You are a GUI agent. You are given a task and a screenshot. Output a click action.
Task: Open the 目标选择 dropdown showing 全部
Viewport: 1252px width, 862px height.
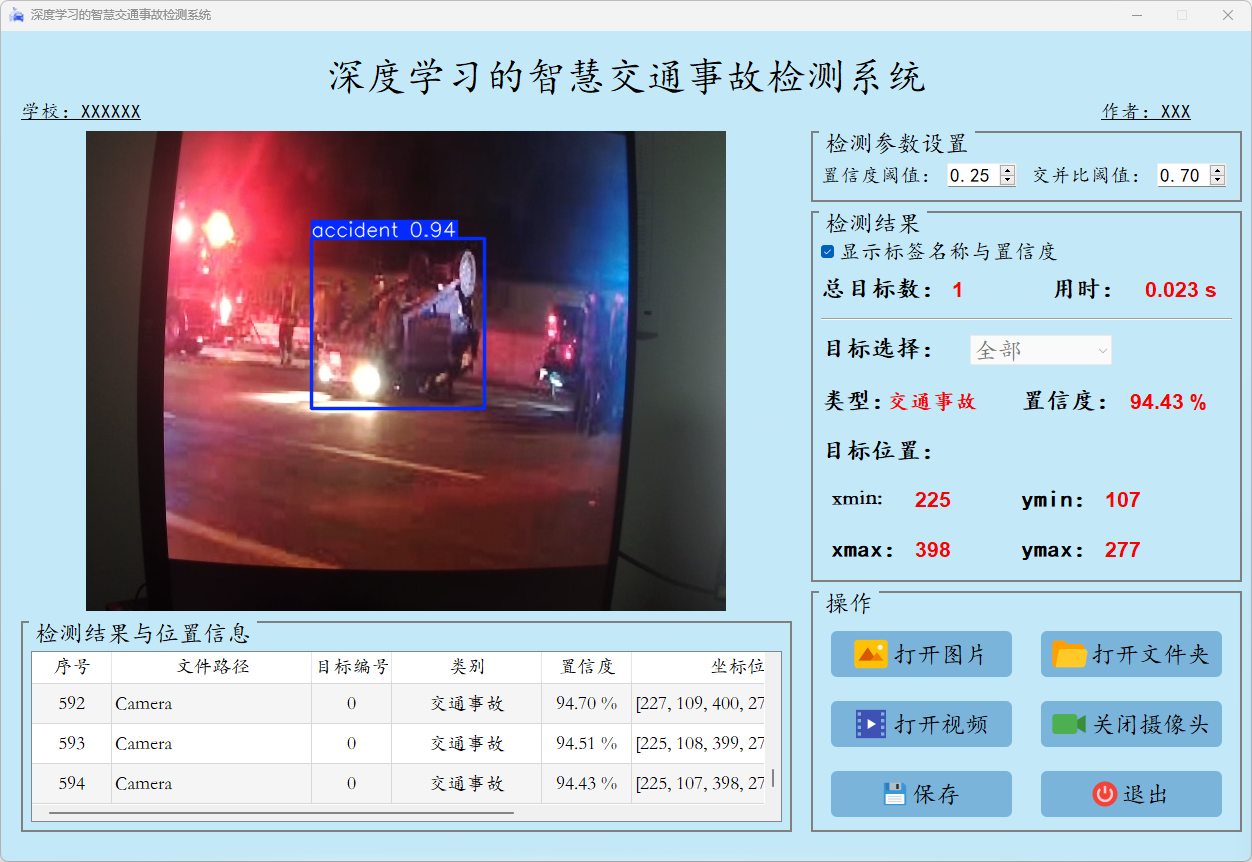pyautogui.click(x=1040, y=350)
